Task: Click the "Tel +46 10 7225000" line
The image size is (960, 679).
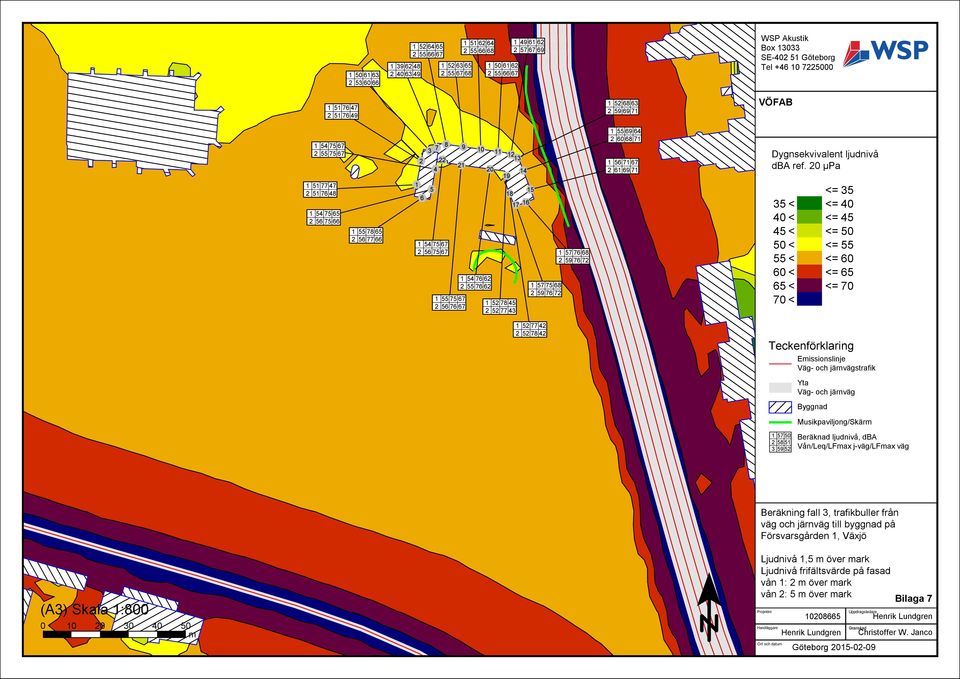Action: click(797, 67)
